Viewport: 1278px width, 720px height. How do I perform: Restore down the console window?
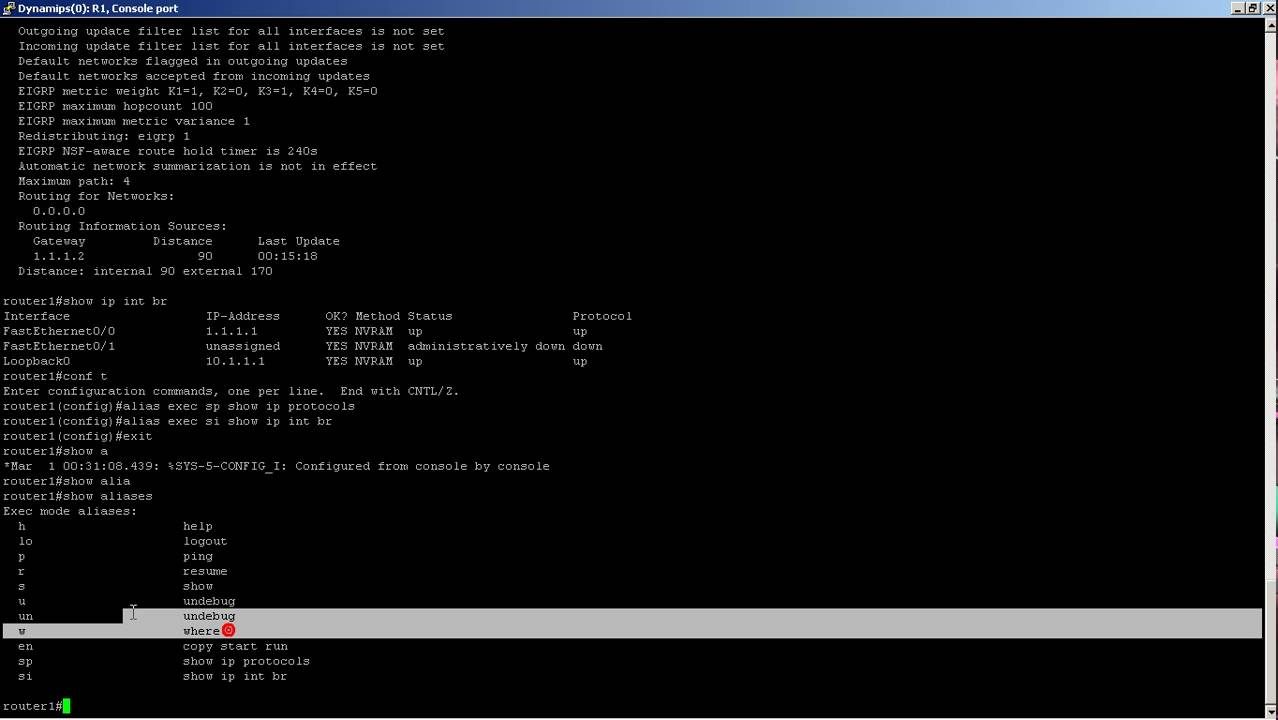pyautogui.click(x=1252, y=8)
